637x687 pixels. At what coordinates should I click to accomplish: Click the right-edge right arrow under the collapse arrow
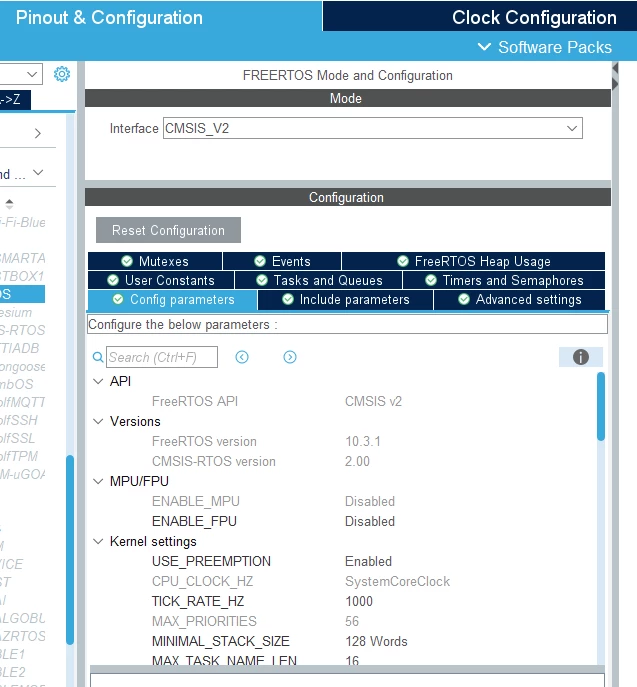pos(616,84)
